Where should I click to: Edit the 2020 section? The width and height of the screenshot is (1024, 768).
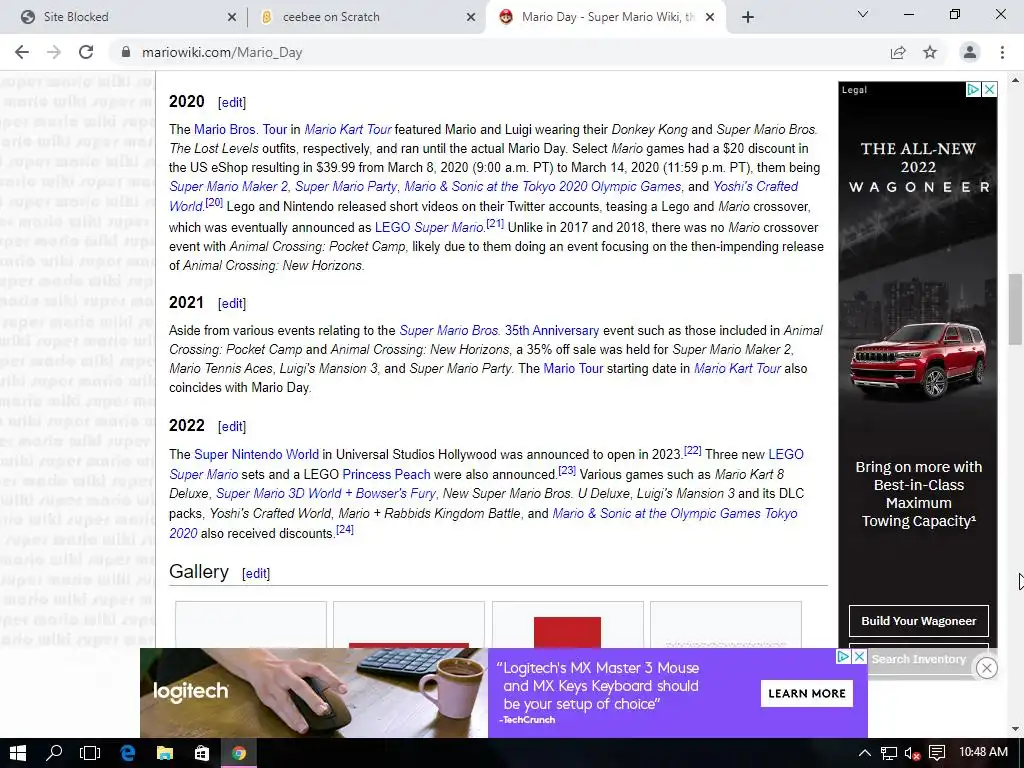232,103
